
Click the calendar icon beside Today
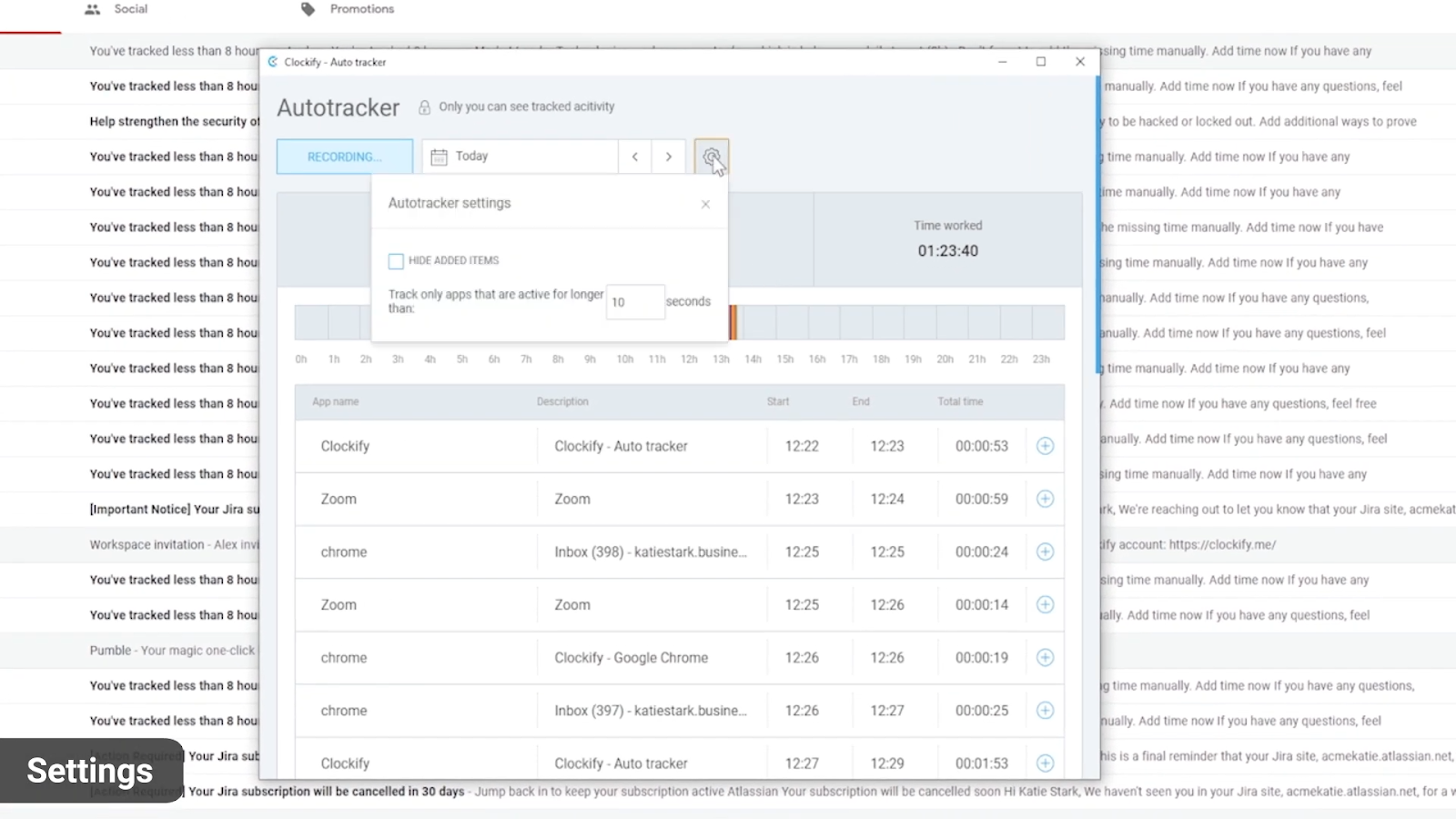coord(439,157)
